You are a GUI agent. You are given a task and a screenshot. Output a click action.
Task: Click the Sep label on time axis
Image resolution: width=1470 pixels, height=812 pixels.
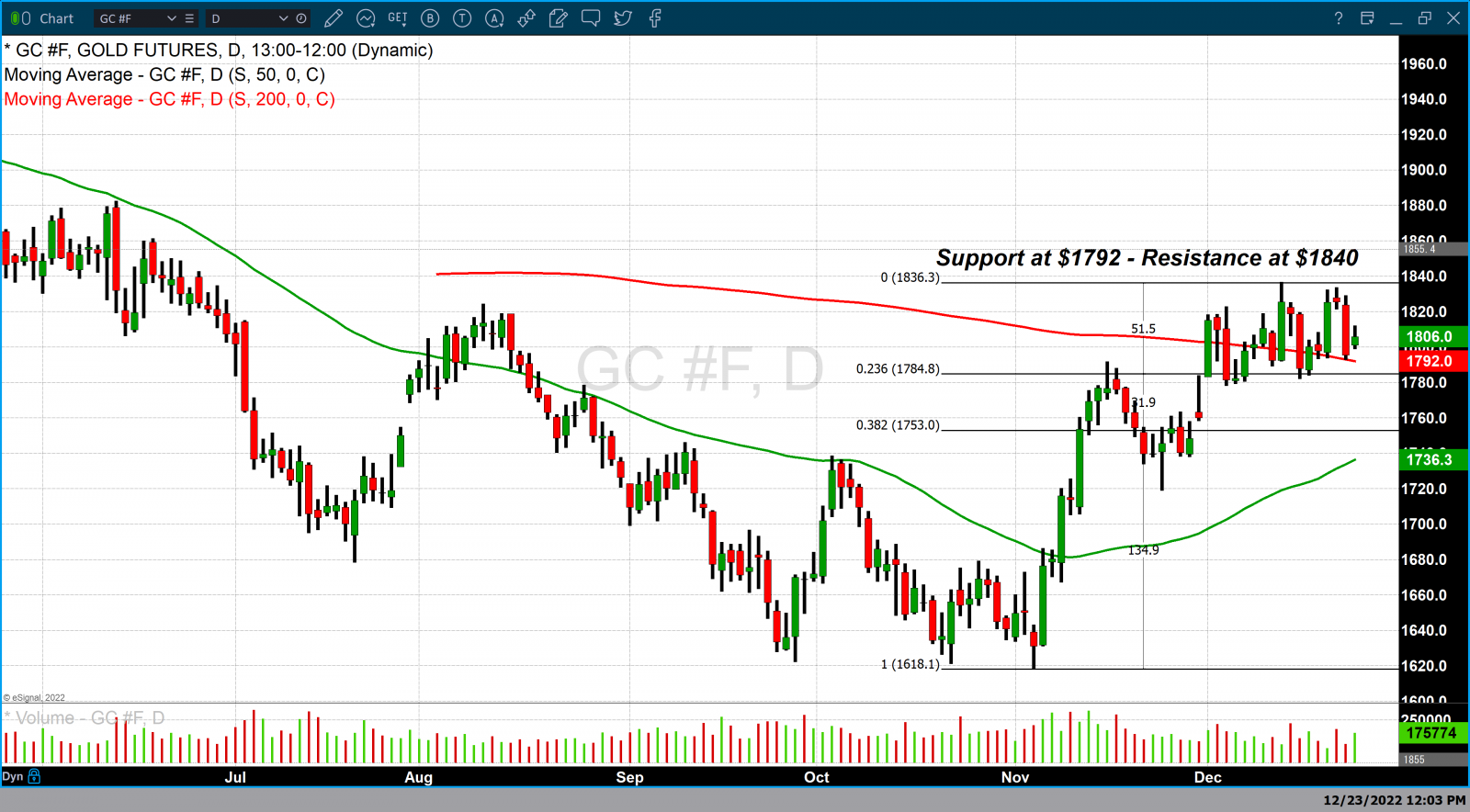tap(629, 777)
